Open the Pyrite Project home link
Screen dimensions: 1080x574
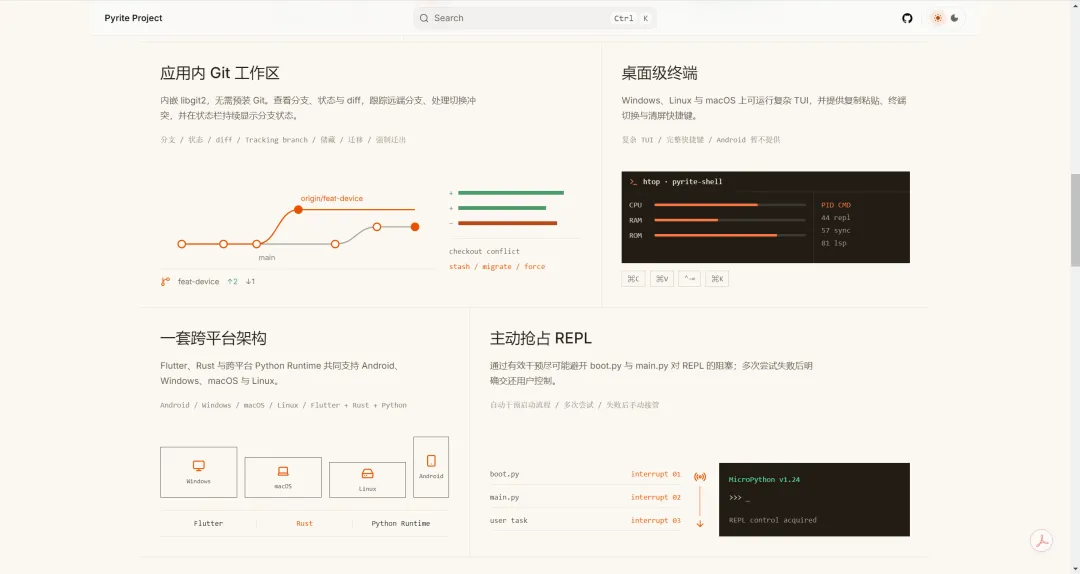(134, 18)
